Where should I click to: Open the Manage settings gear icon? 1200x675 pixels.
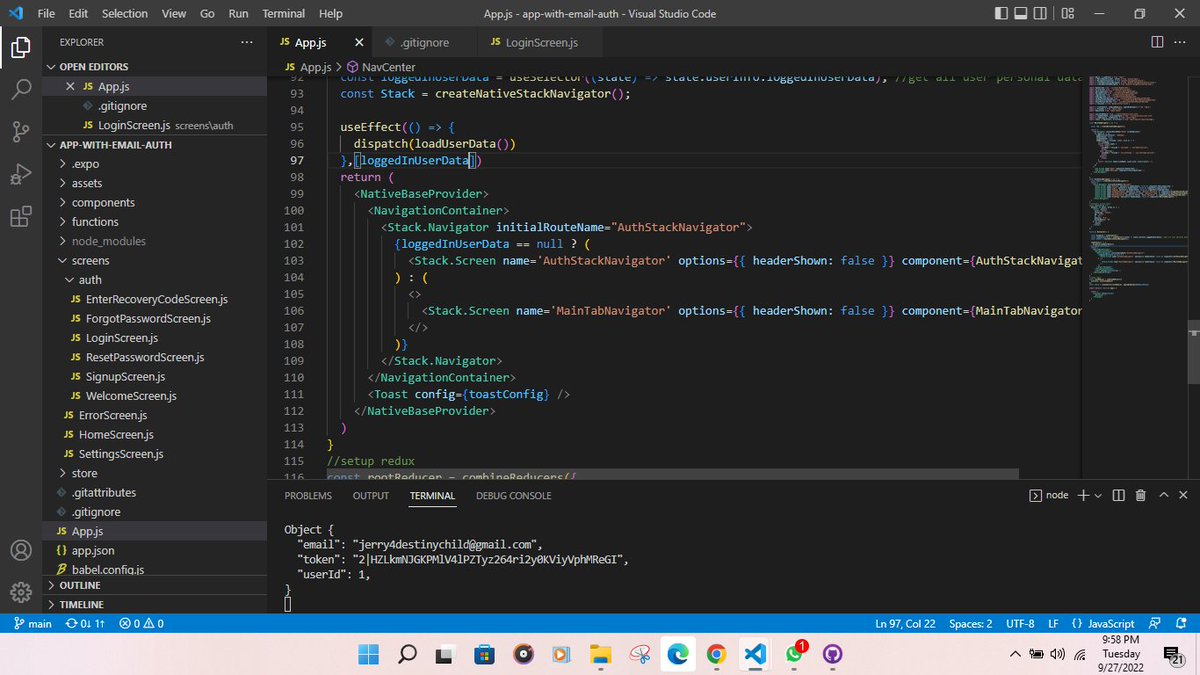[22, 593]
